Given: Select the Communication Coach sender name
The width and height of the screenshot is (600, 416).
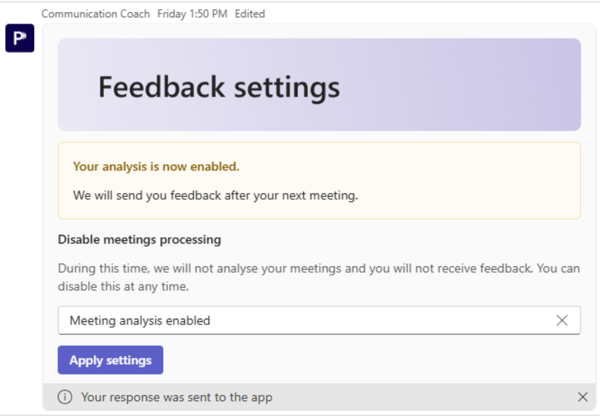Looking at the screenshot, I should 96,14.
